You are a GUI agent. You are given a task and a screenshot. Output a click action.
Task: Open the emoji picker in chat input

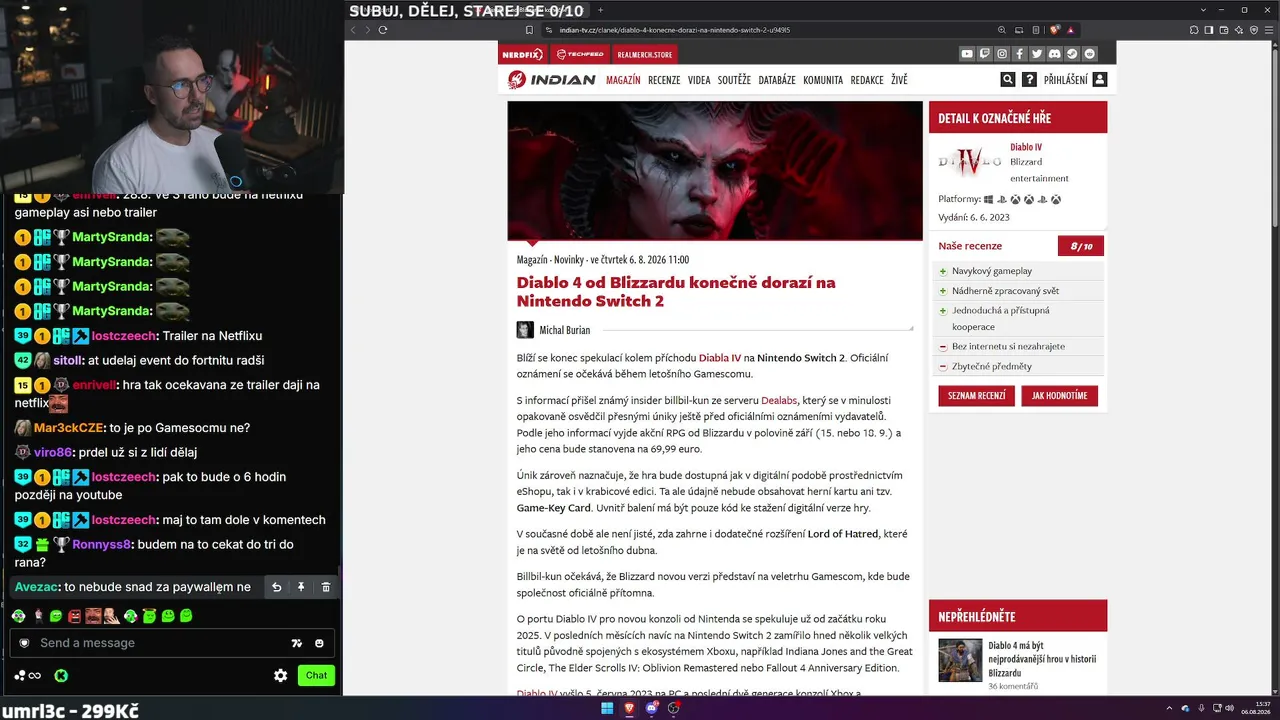pyautogui.click(x=319, y=643)
